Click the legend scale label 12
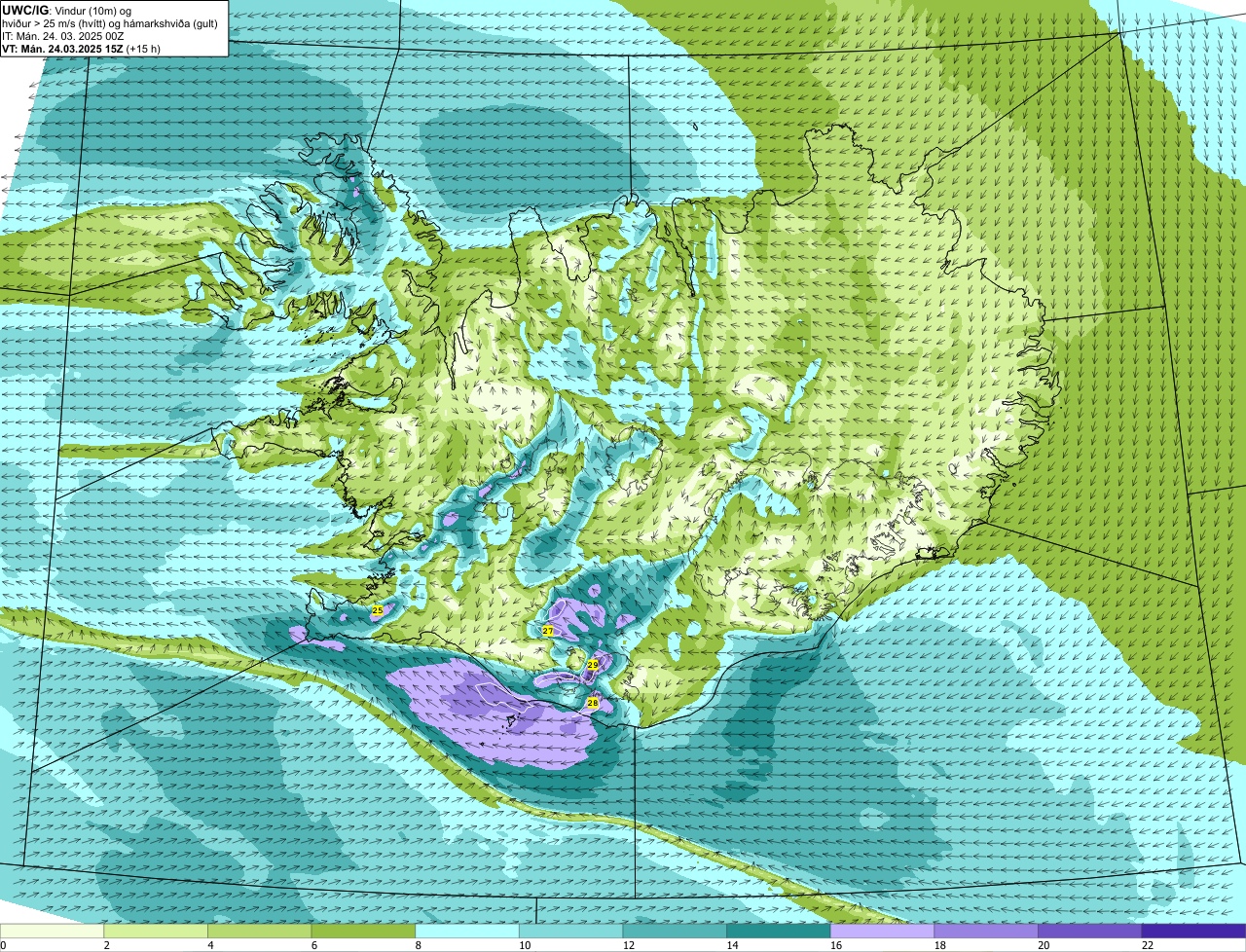Screen dimensions: 1246x952 629,945
